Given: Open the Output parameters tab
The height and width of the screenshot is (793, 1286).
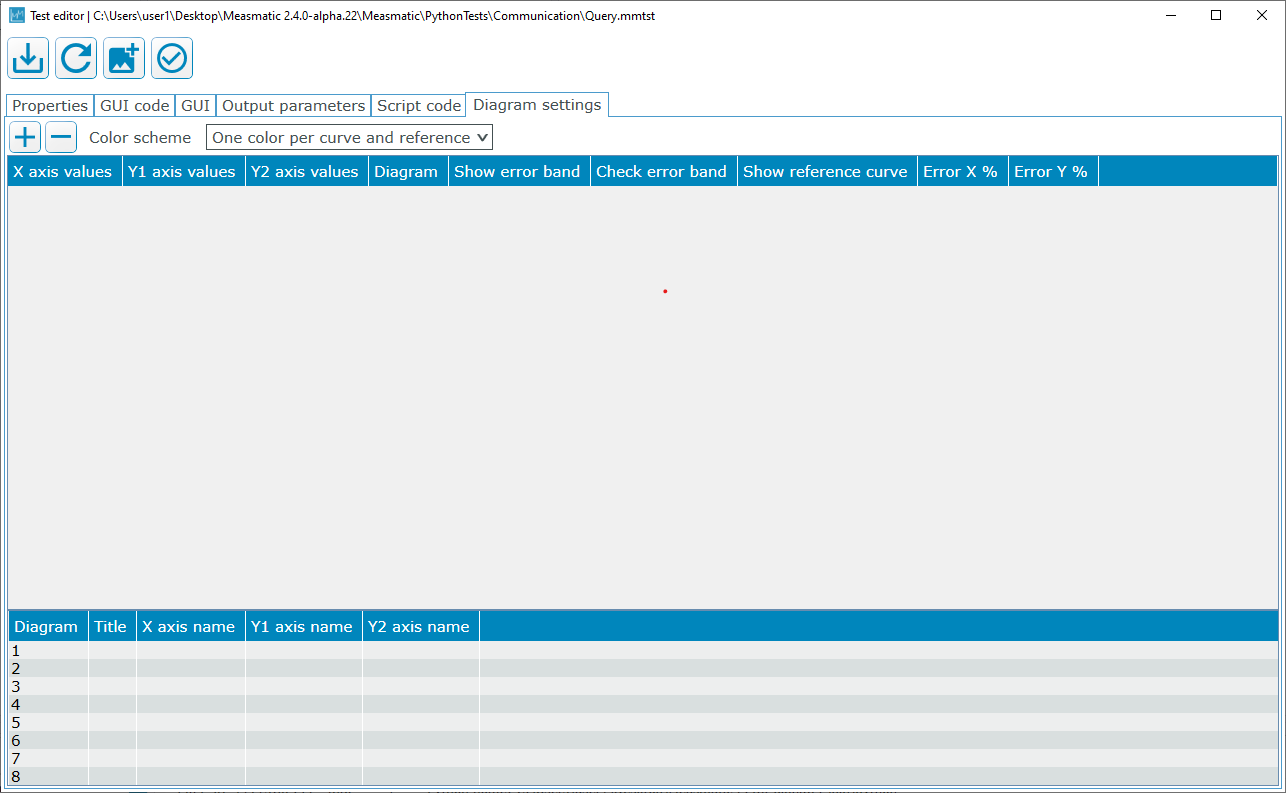Looking at the screenshot, I should point(293,105).
